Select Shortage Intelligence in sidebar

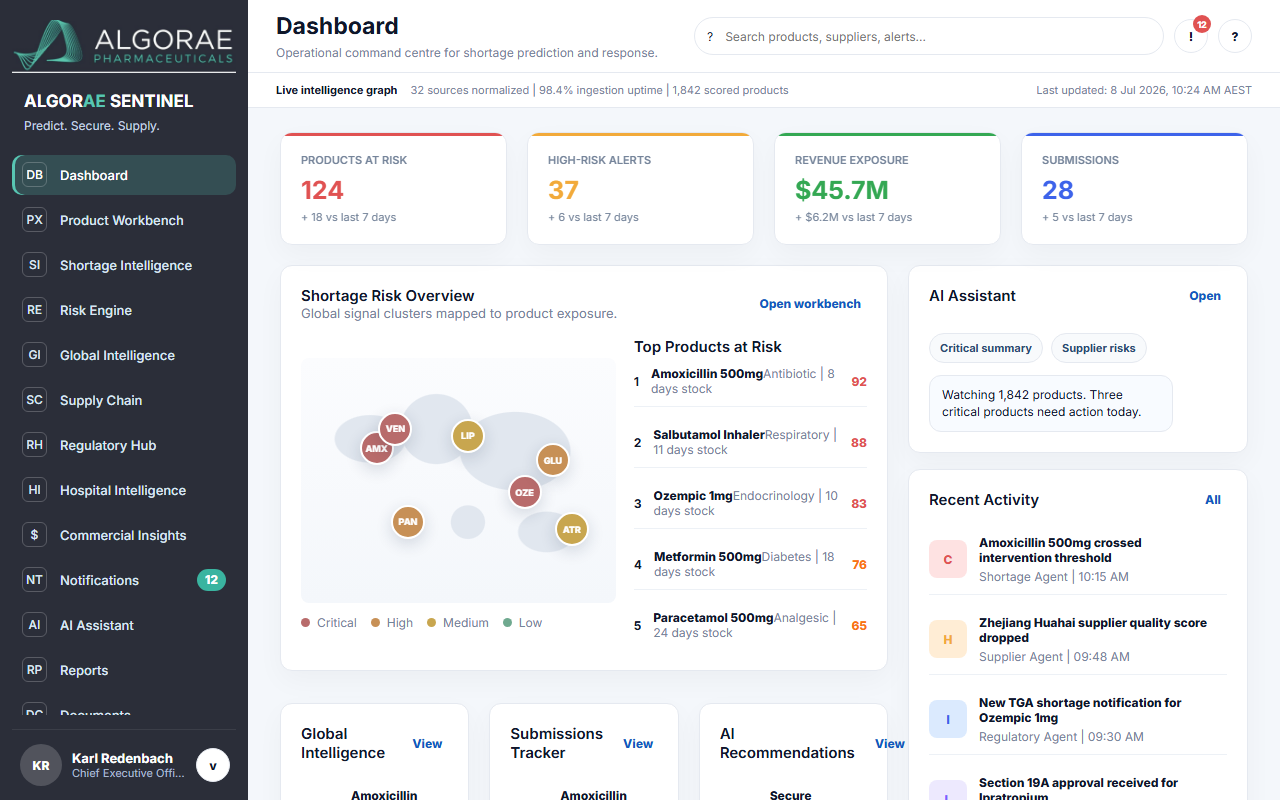pos(124,265)
